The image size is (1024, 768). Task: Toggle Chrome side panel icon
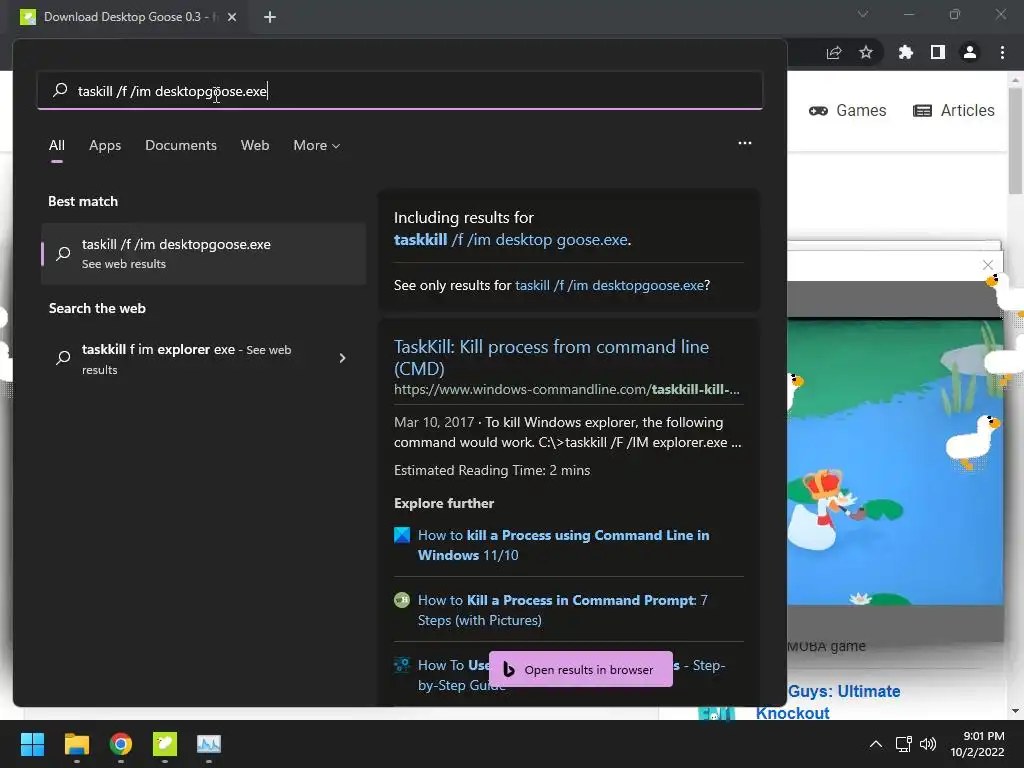(938, 52)
